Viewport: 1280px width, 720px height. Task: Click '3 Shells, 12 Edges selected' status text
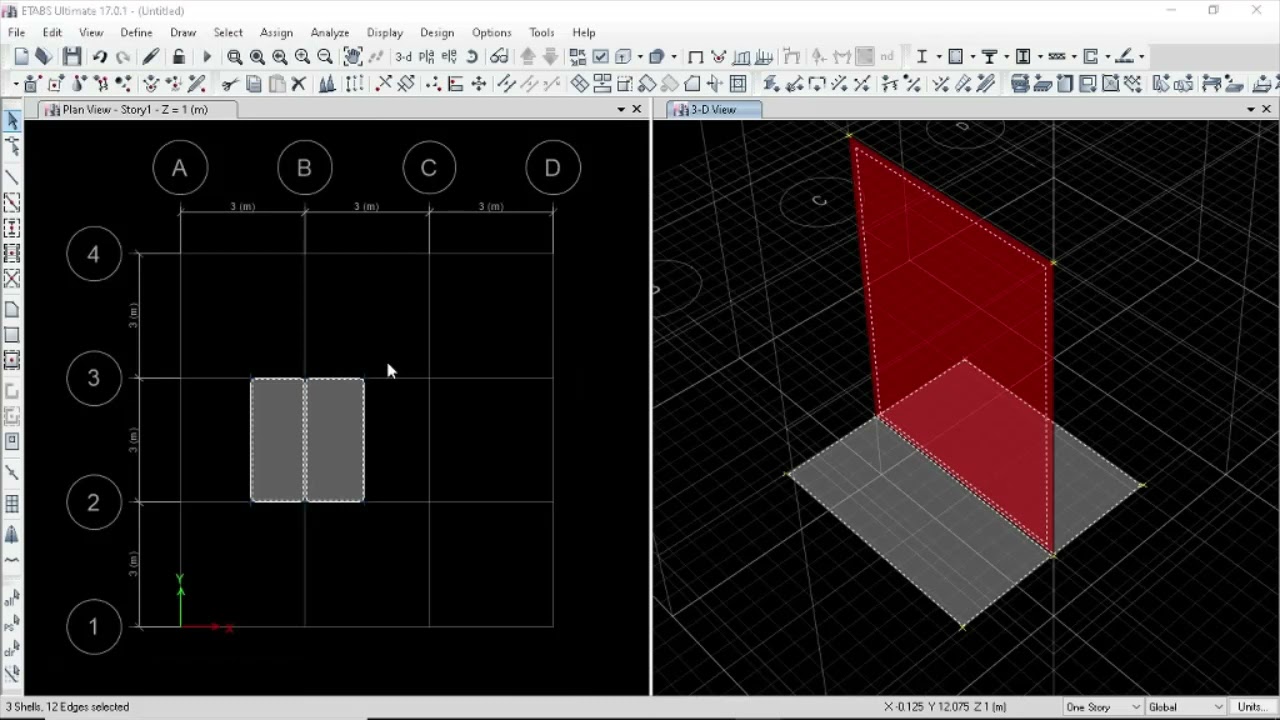pos(68,707)
